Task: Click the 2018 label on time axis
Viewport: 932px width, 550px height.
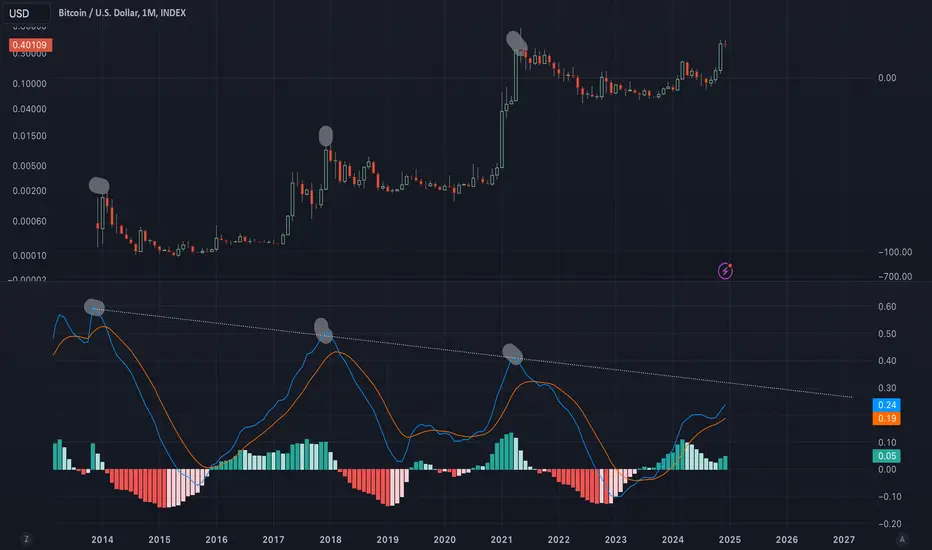Action: point(330,539)
